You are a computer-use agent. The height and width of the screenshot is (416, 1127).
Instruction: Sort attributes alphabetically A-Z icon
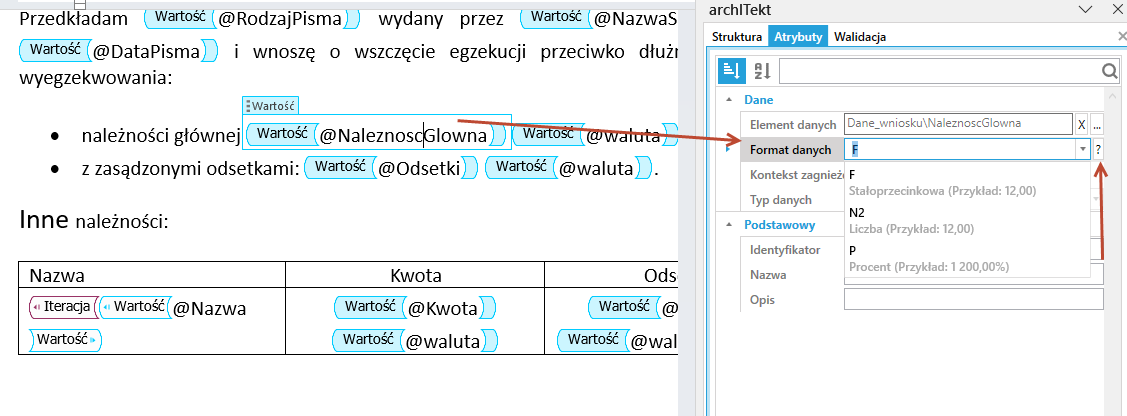761,70
